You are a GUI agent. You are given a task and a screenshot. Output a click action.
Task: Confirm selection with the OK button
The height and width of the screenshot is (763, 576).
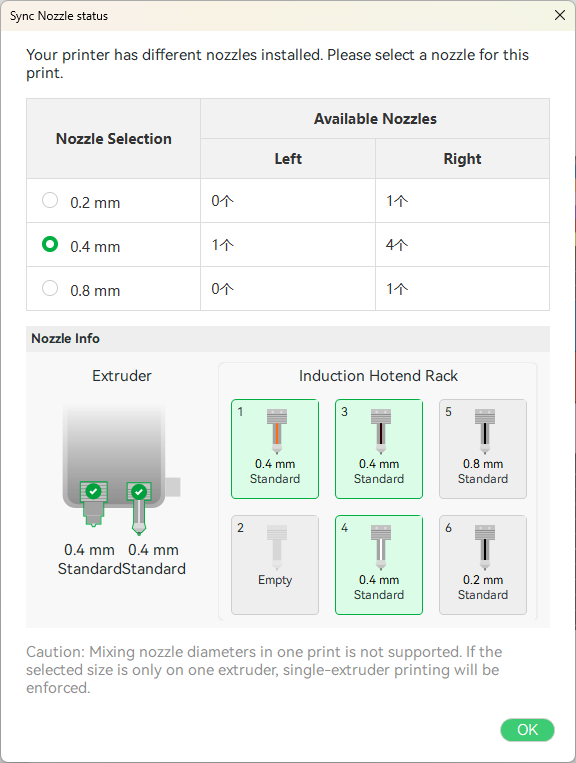tap(527, 729)
